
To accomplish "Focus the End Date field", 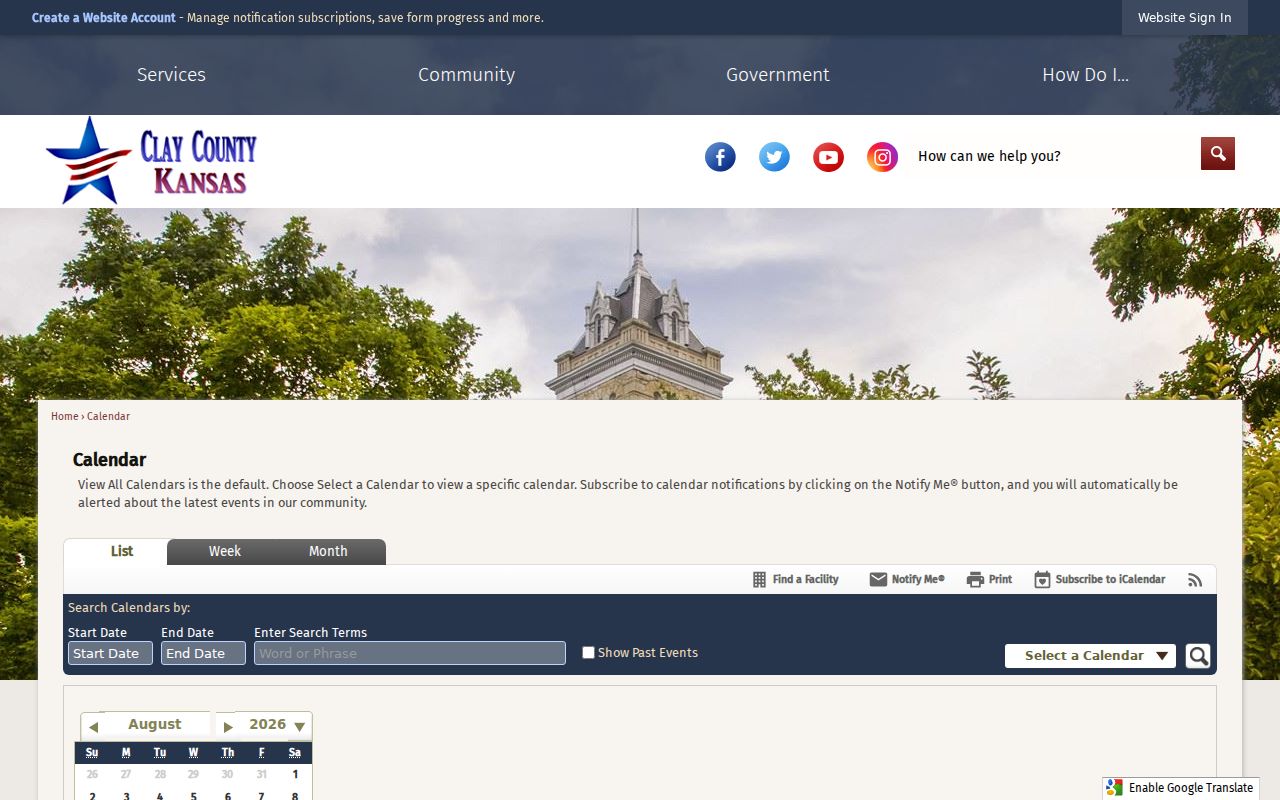I will tap(203, 653).
